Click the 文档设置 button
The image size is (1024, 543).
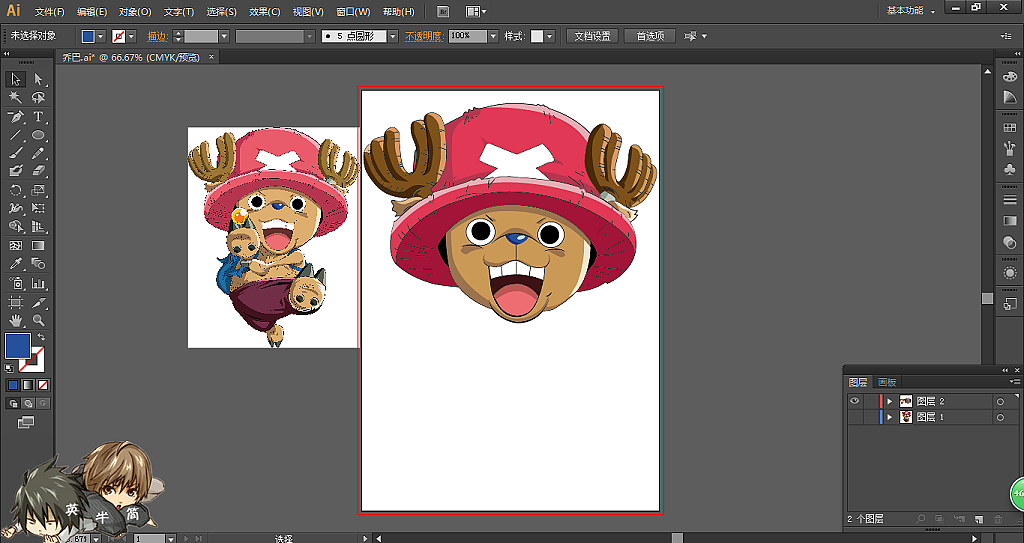point(592,36)
